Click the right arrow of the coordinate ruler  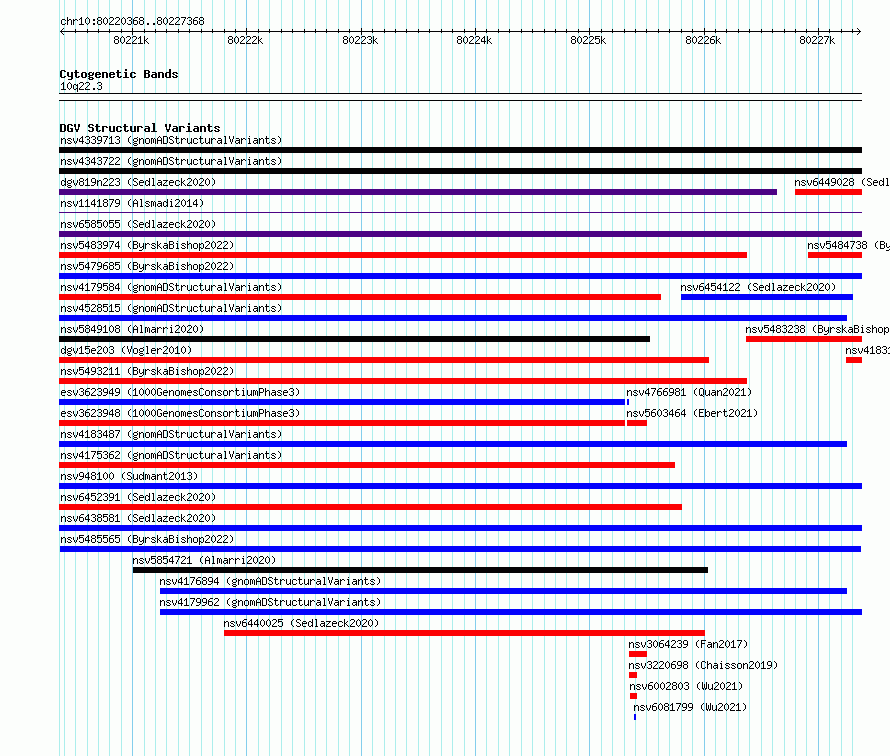858,31
